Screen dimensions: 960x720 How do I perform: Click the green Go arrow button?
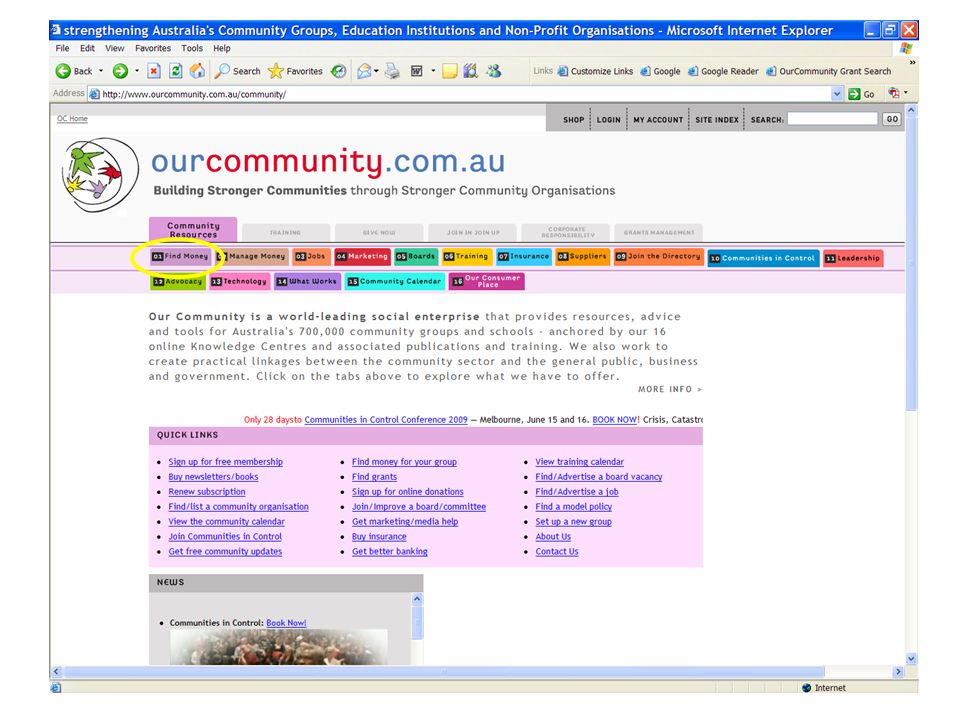tap(854, 94)
